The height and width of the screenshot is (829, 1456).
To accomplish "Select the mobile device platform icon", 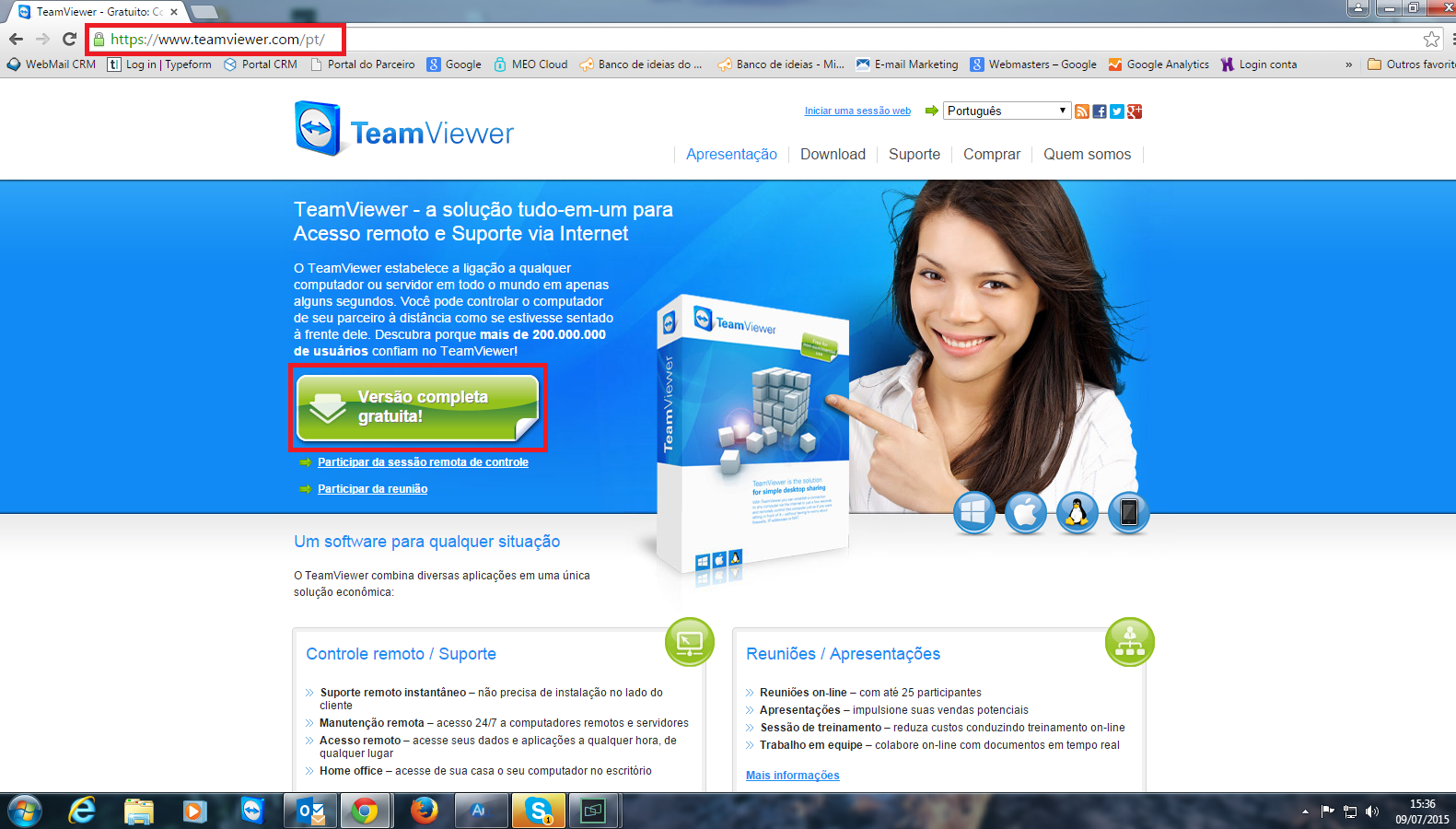I will click(x=1129, y=513).
